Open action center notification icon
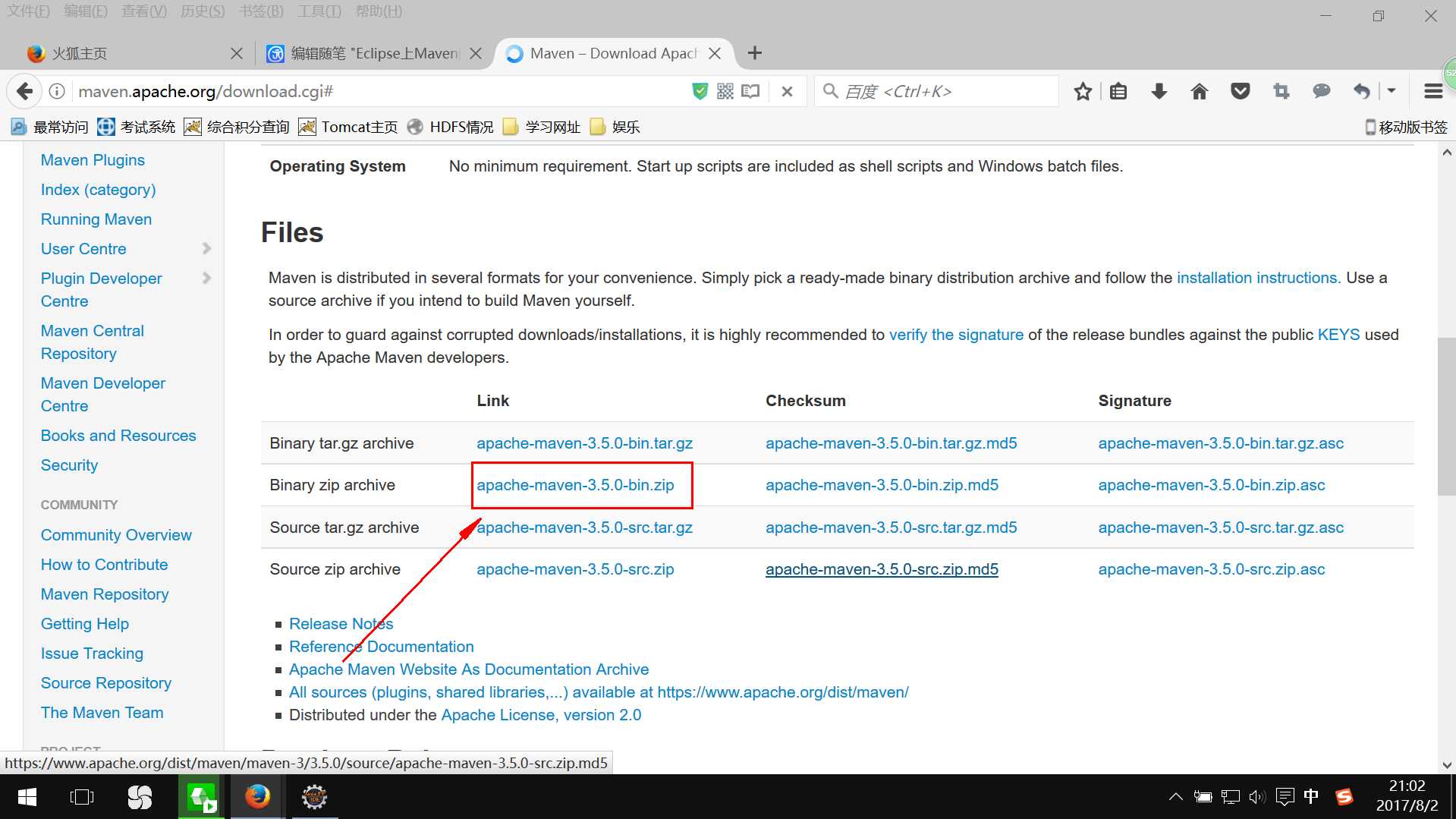 (x=1285, y=797)
